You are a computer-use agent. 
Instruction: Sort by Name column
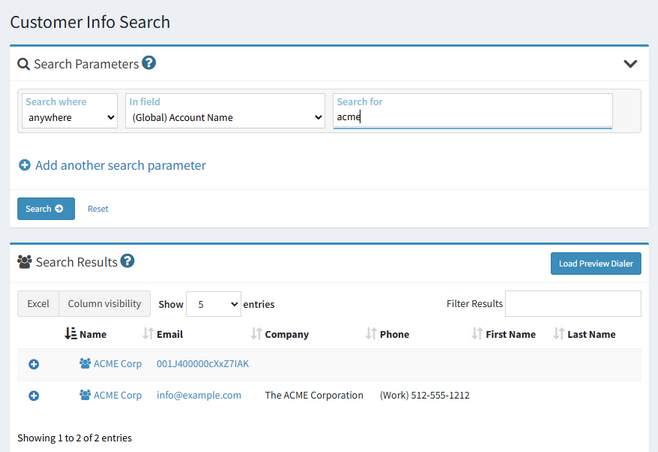93,334
